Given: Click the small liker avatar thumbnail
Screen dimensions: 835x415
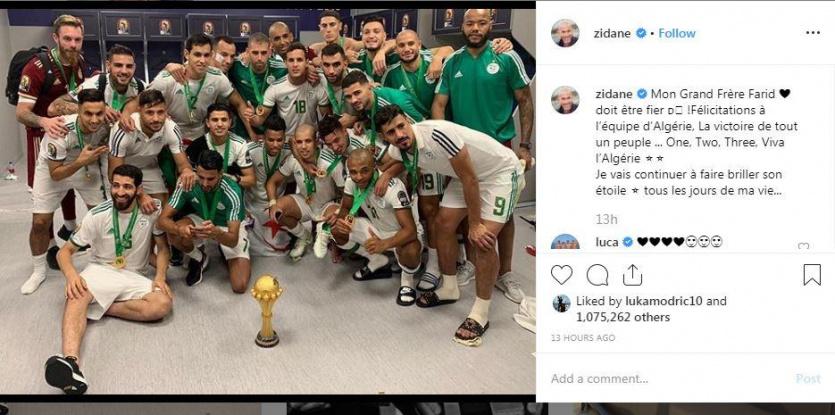Looking at the screenshot, I should click(561, 303).
